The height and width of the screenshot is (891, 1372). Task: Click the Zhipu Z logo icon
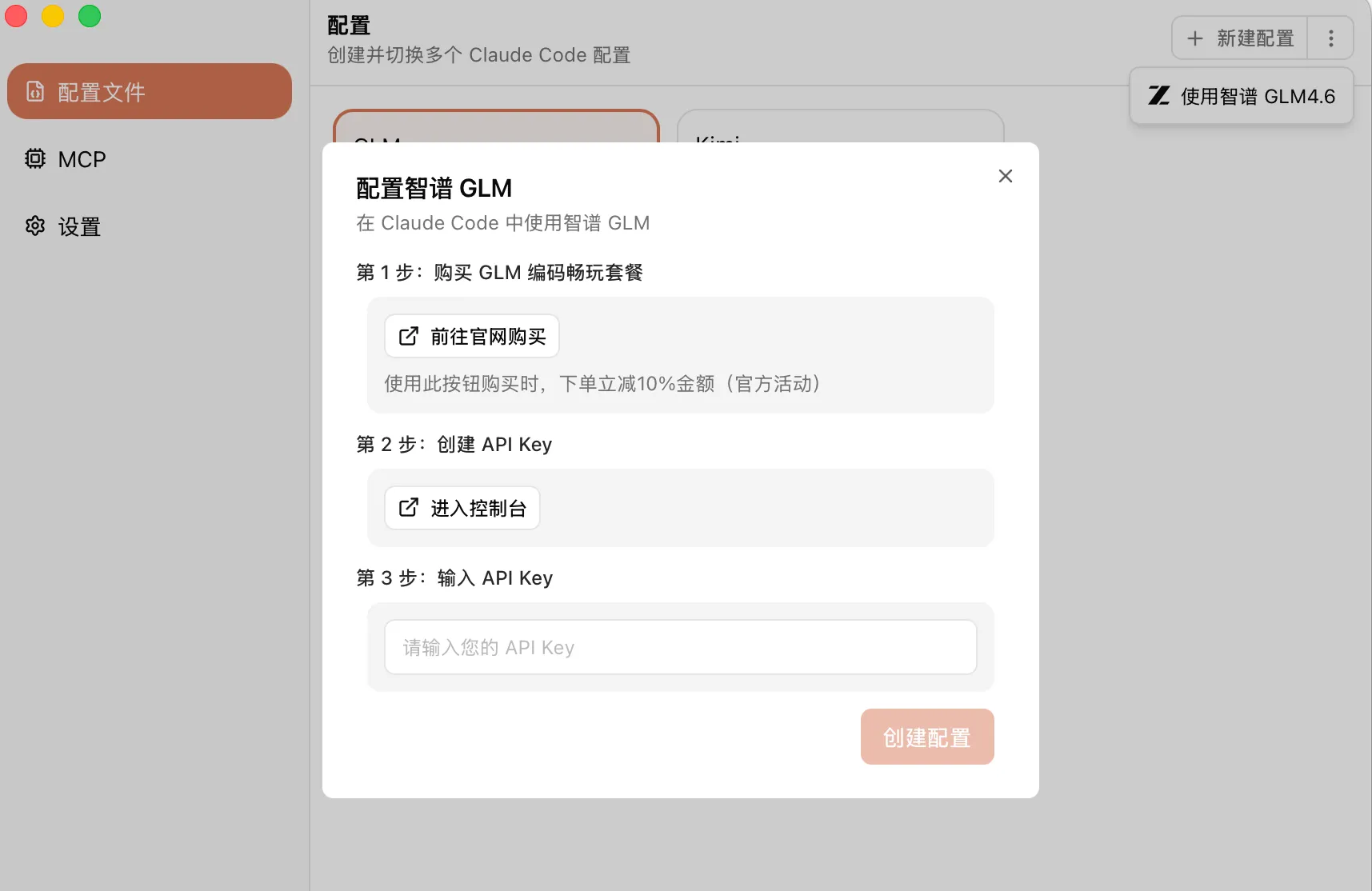pyautogui.click(x=1159, y=96)
